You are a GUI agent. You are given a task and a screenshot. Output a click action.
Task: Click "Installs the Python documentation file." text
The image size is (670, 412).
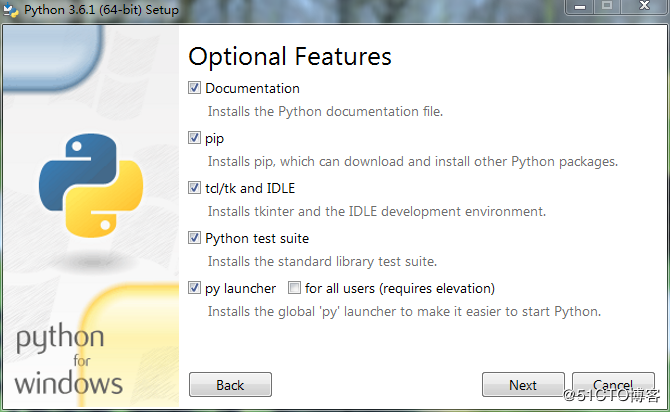coord(325,112)
